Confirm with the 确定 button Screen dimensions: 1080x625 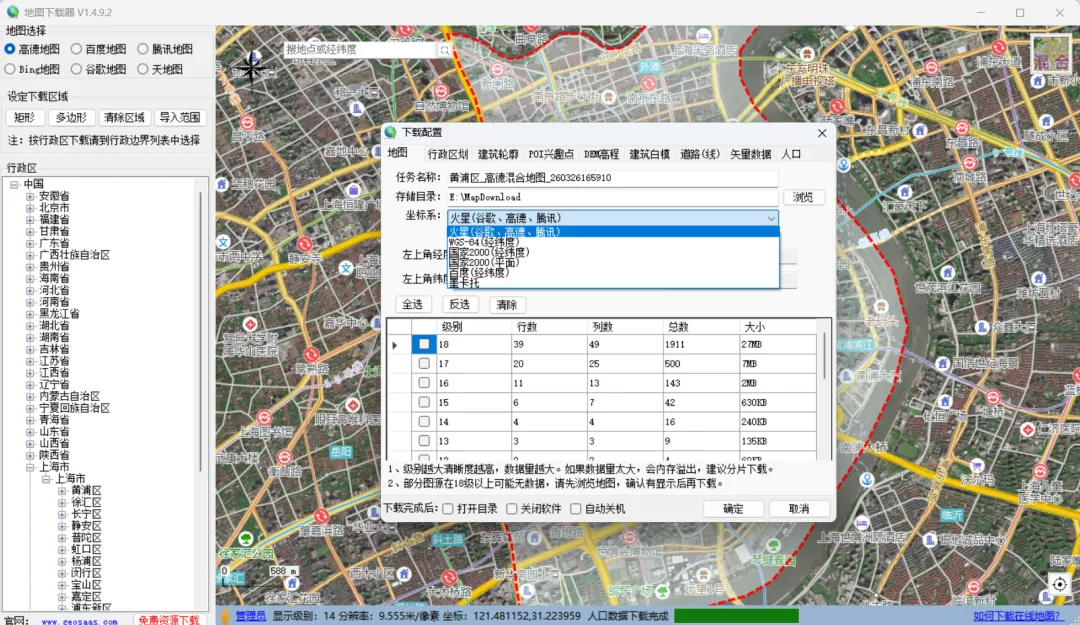[734, 509]
